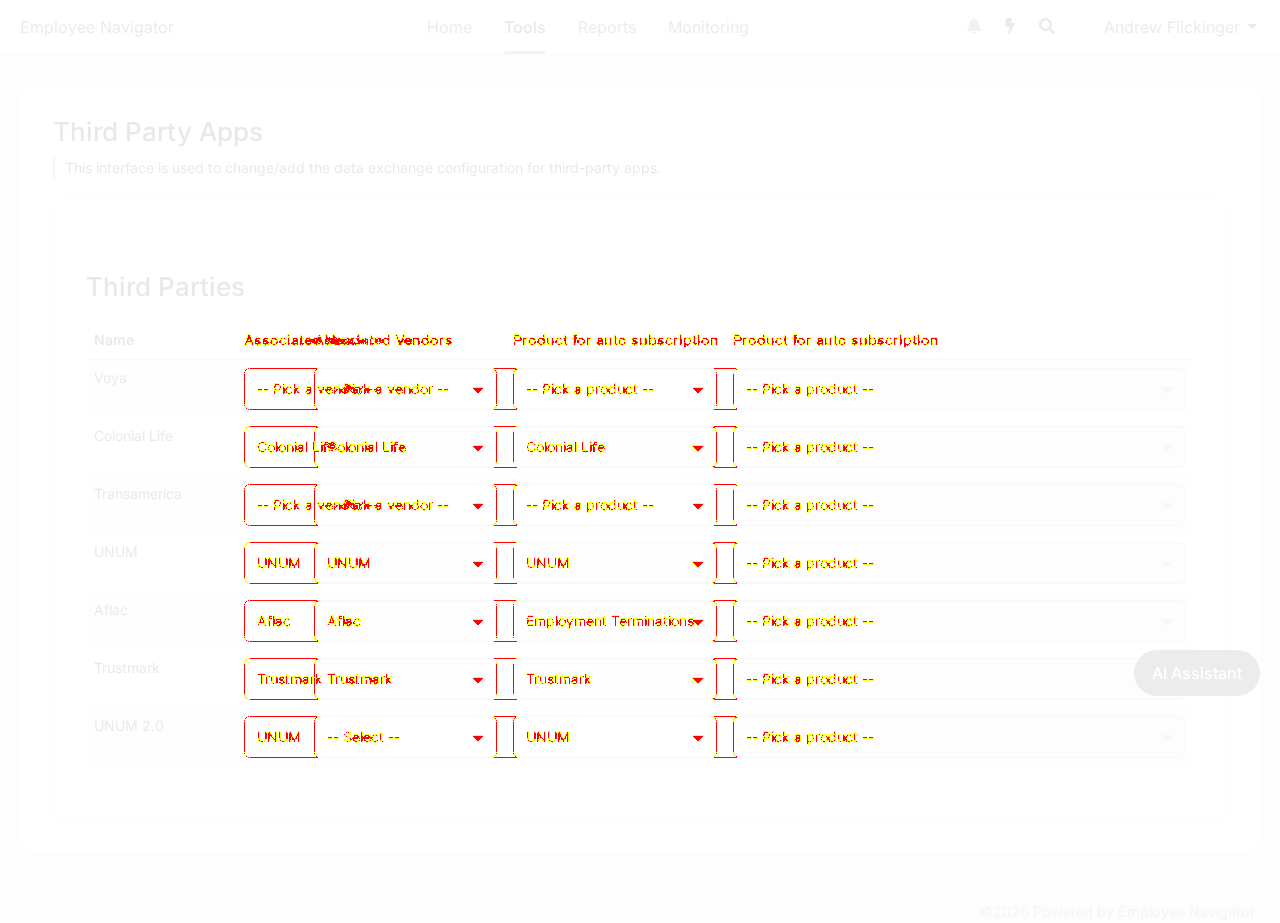This screenshot has height=923, width=1280.
Task: Go to the Home menu item
Action: click(449, 27)
